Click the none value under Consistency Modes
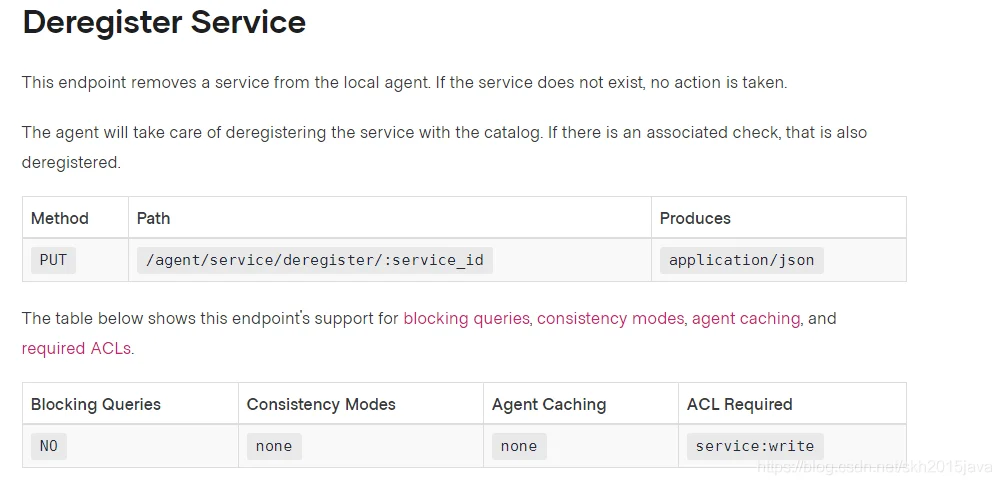The height and width of the screenshot is (485, 1002). click(x=274, y=446)
